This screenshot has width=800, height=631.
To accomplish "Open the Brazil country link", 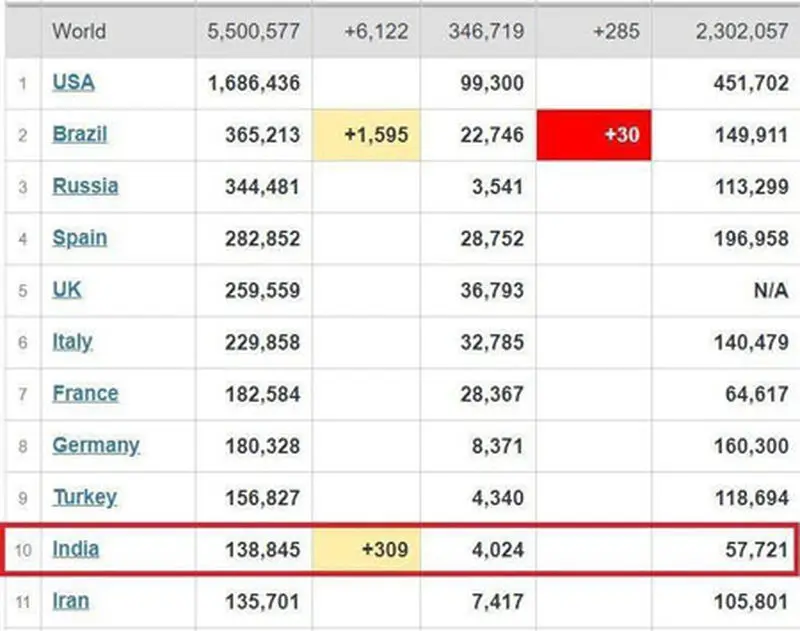I will coord(80,135).
